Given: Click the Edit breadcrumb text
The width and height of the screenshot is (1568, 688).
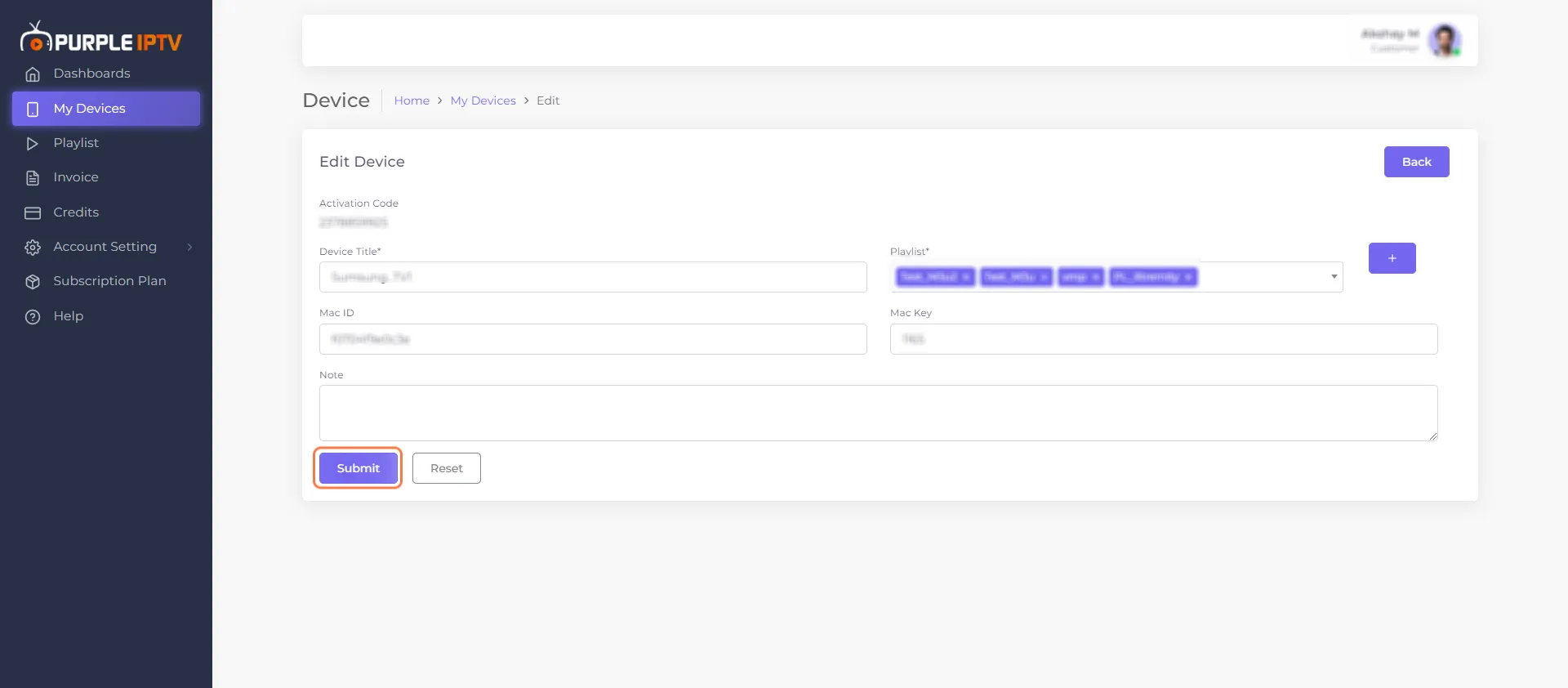Looking at the screenshot, I should click(548, 101).
